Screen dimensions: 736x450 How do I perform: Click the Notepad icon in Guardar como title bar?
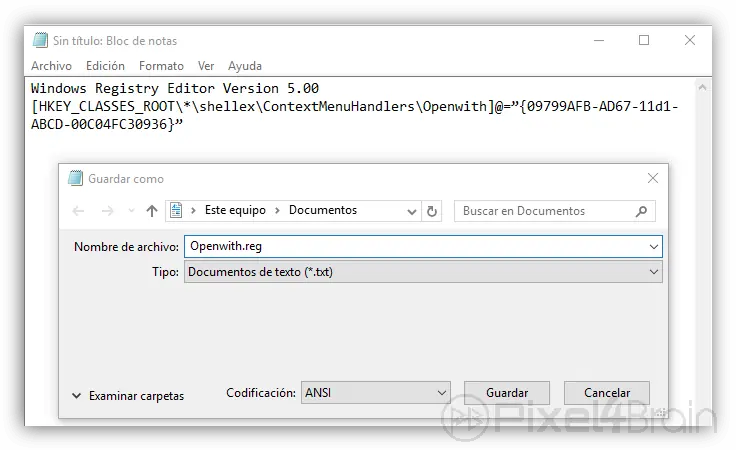coord(75,178)
